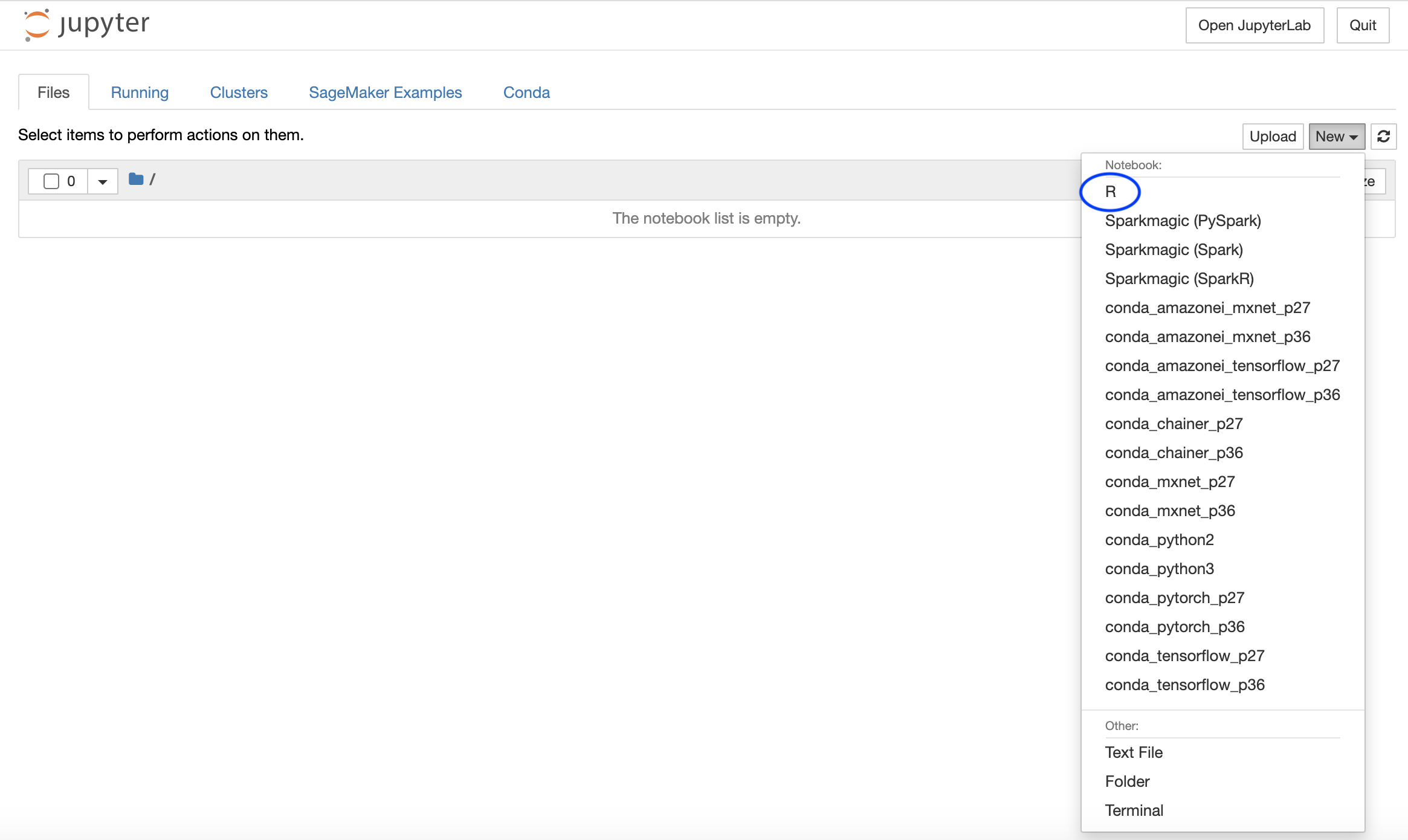
Task: Click the Jupyter logo
Action: coord(86,25)
